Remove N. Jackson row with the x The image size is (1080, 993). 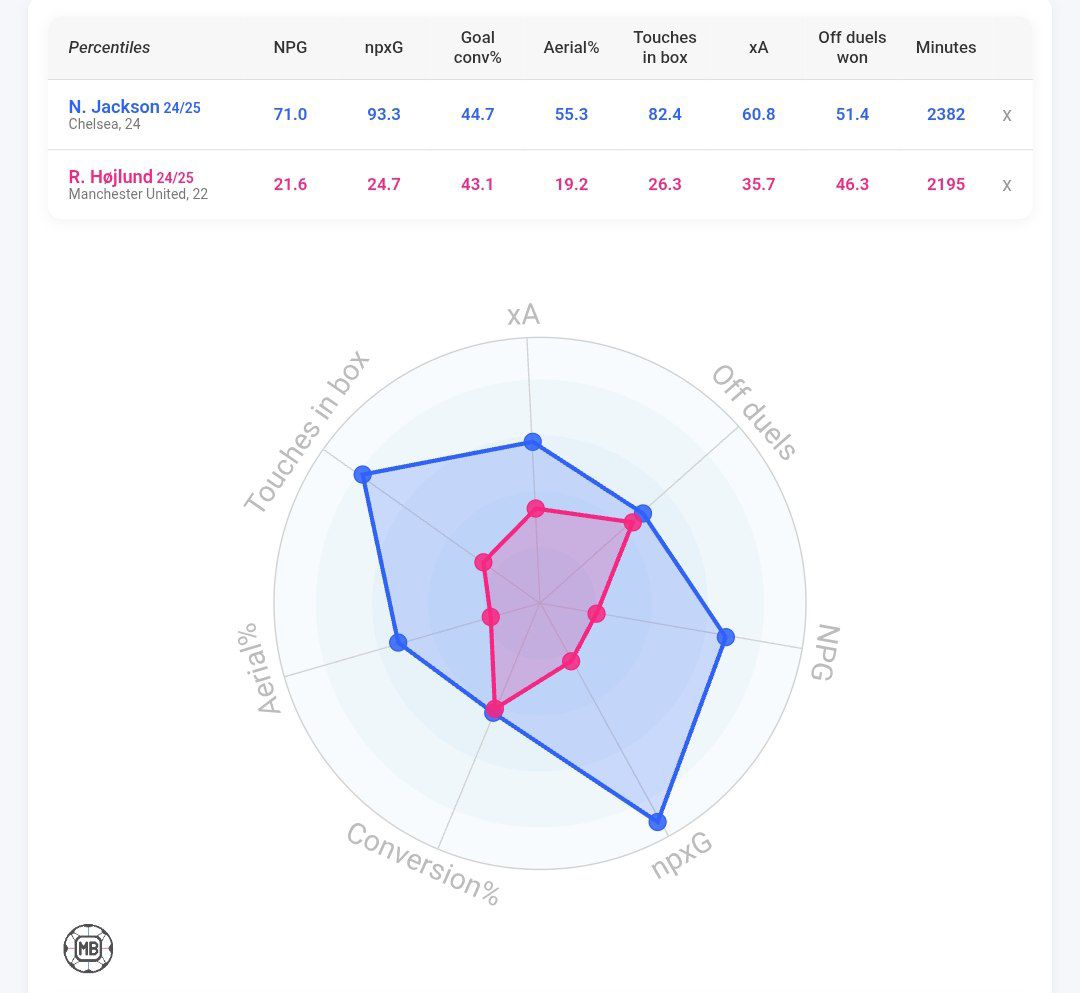coord(1007,115)
